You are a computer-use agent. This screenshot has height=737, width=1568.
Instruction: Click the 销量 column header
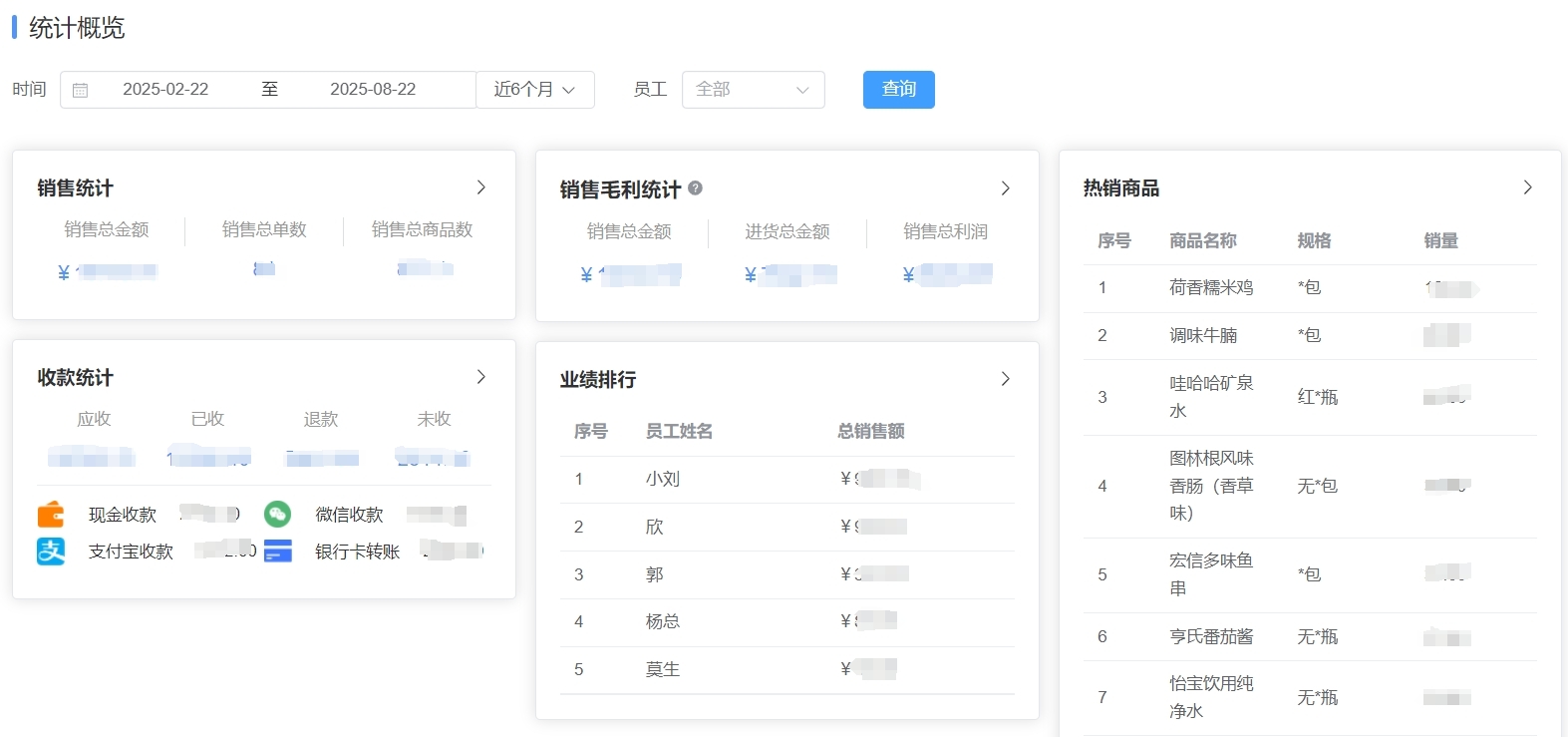(1440, 240)
